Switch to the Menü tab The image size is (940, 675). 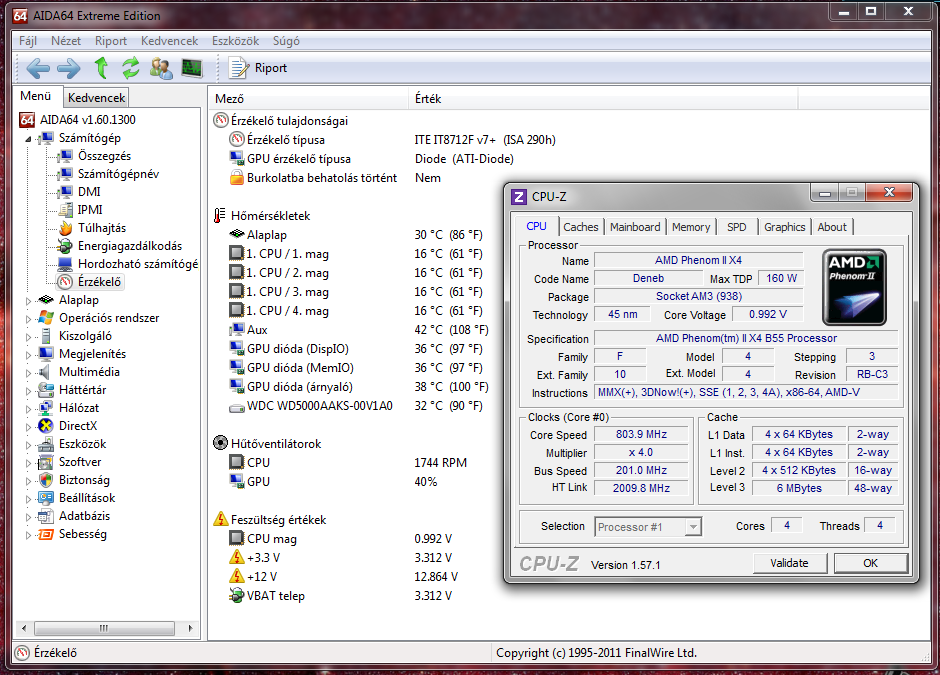click(36, 96)
